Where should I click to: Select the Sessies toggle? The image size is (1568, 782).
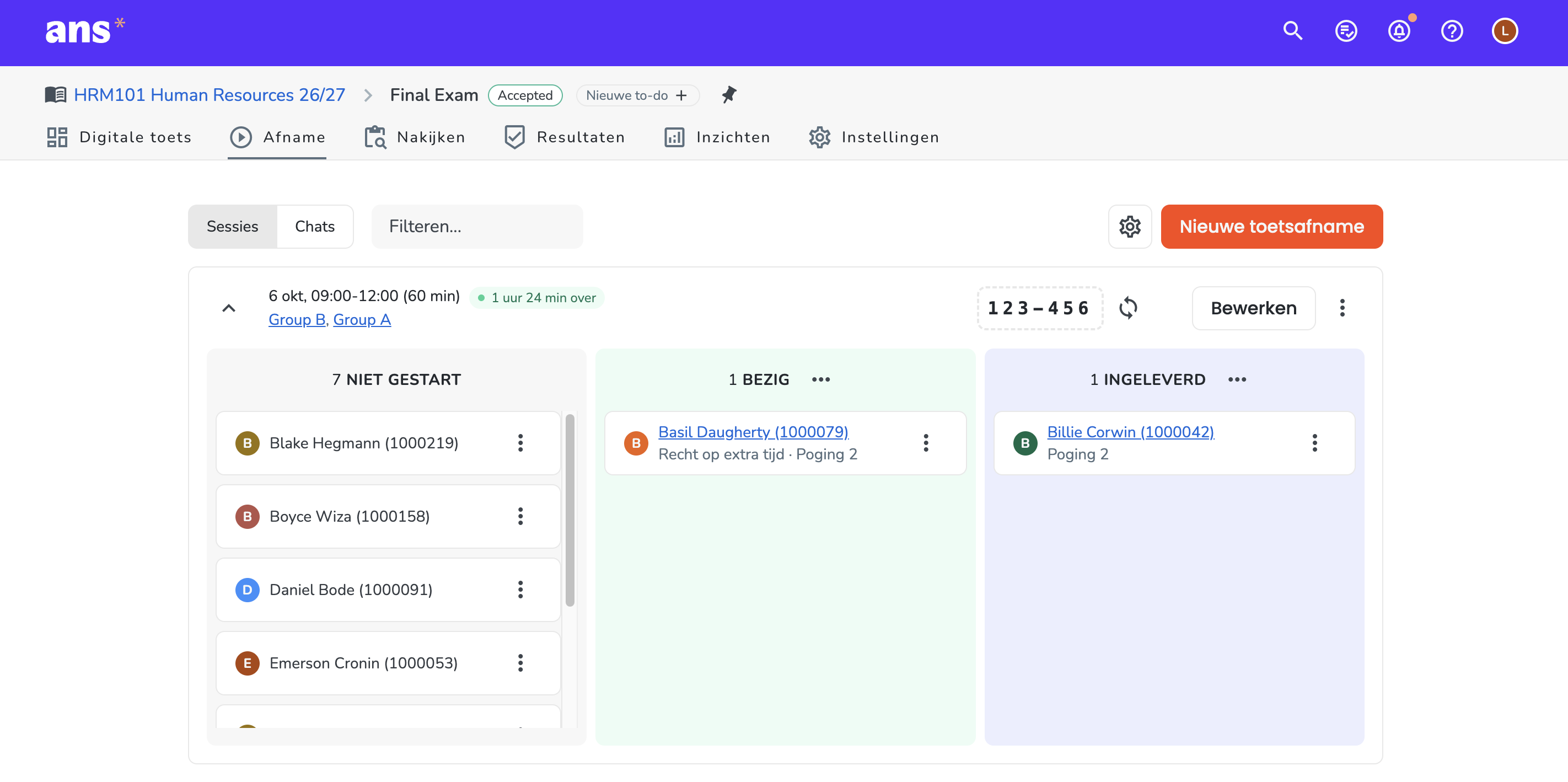pos(233,227)
